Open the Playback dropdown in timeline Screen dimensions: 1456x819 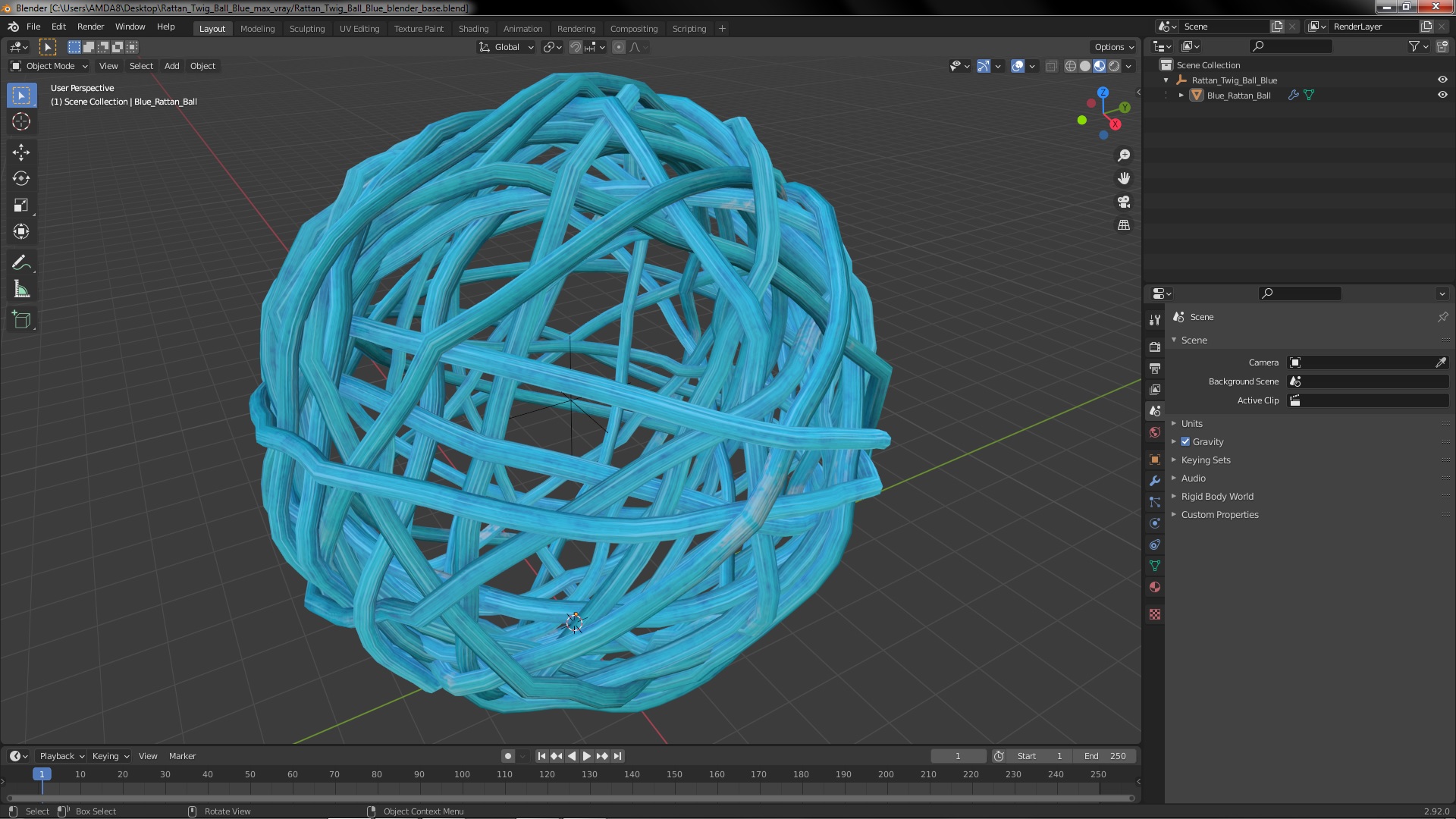coord(61,756)
